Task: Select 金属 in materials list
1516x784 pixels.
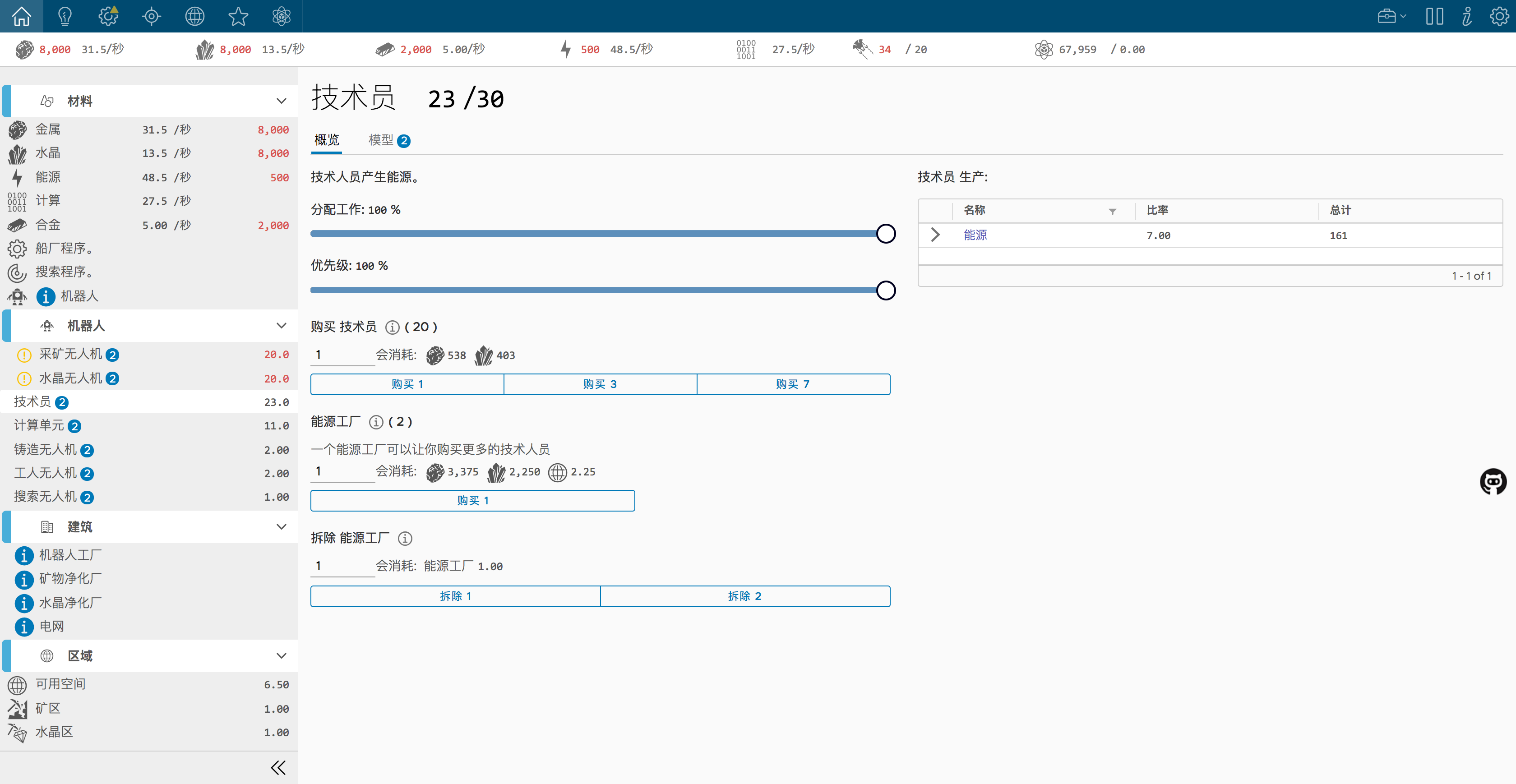Action: point(149,129)
